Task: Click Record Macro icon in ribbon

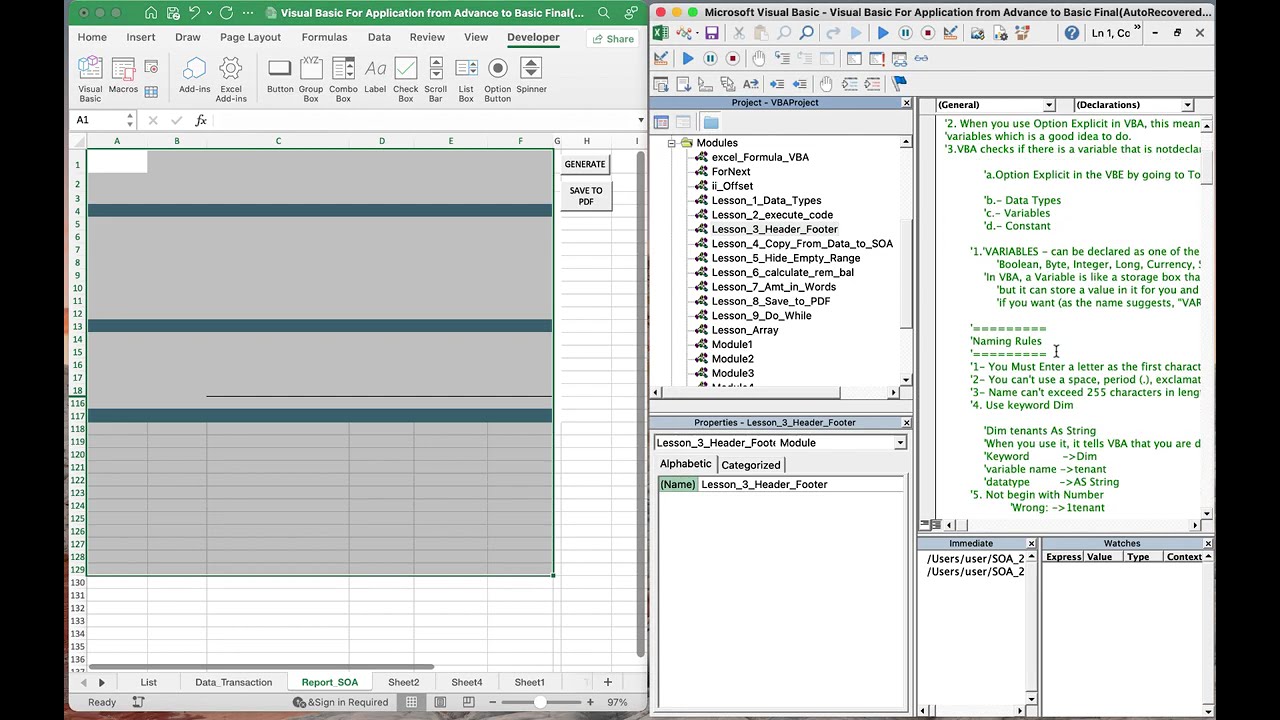Action: coord(151,67)
